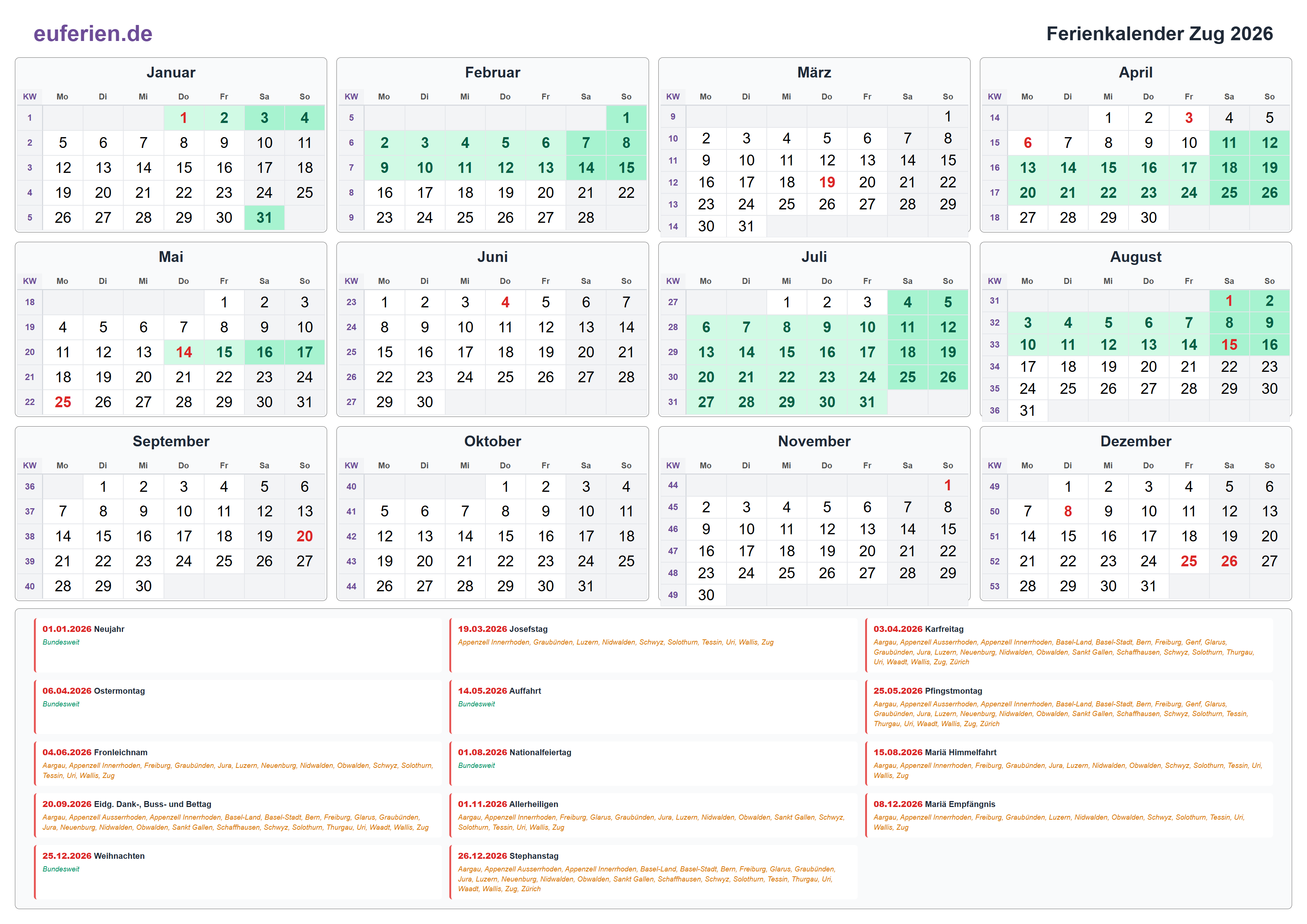Image resolution: width=1307 pixels, height=924 pixels.
Task: Click red April 6 Ostermontag date
Action: 1028,143
